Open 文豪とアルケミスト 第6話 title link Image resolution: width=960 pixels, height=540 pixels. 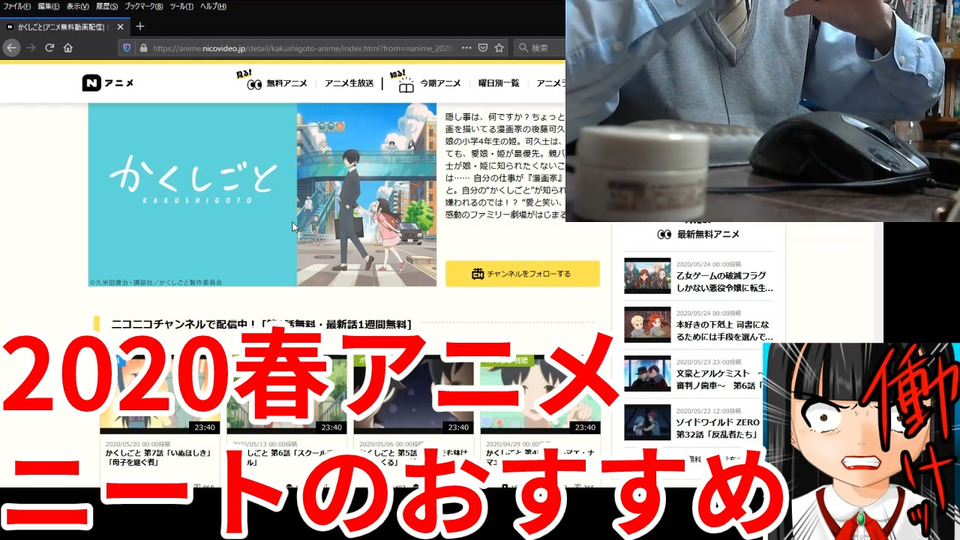click(719, 379)
